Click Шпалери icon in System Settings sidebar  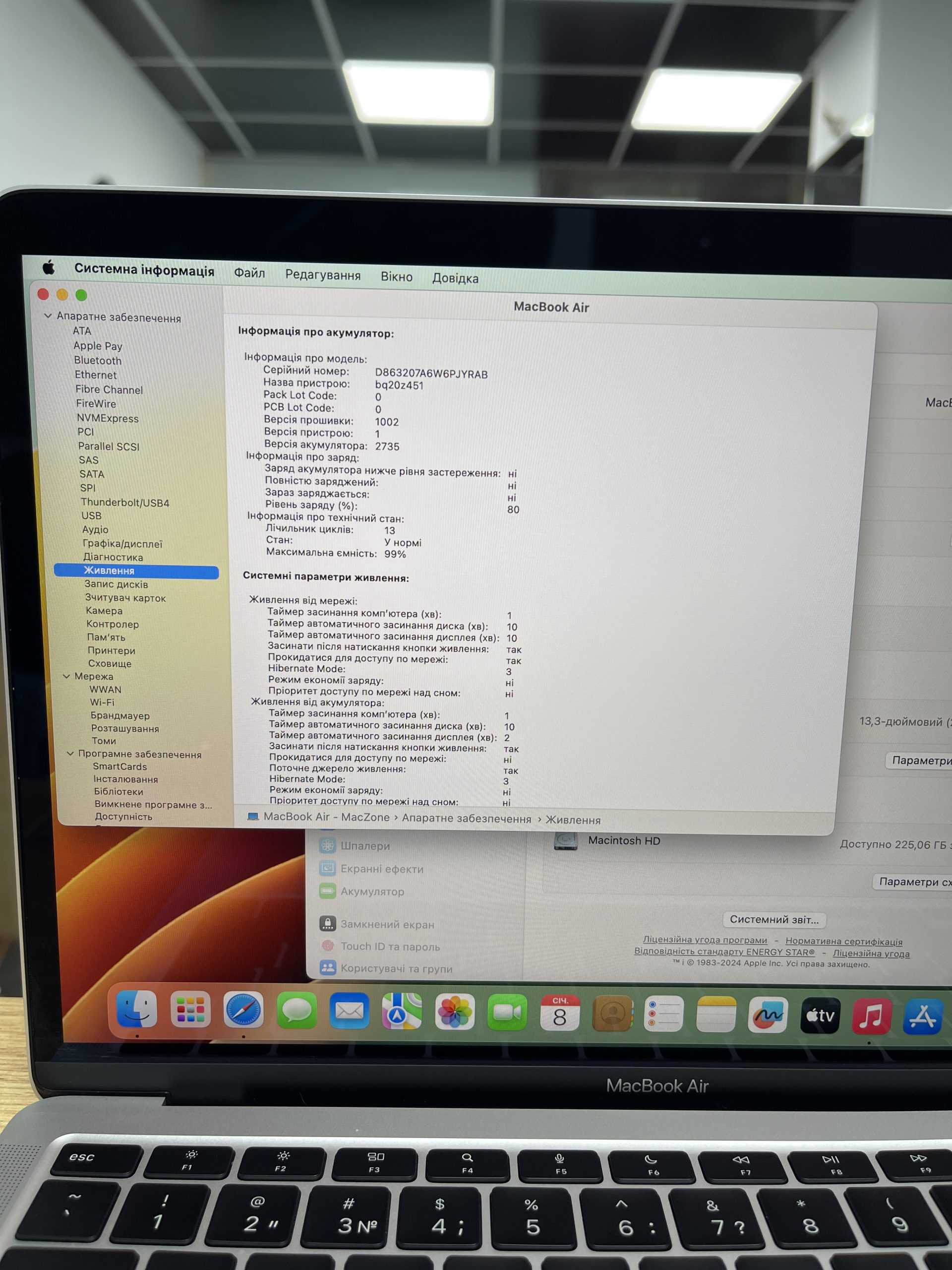coord(328,845)
